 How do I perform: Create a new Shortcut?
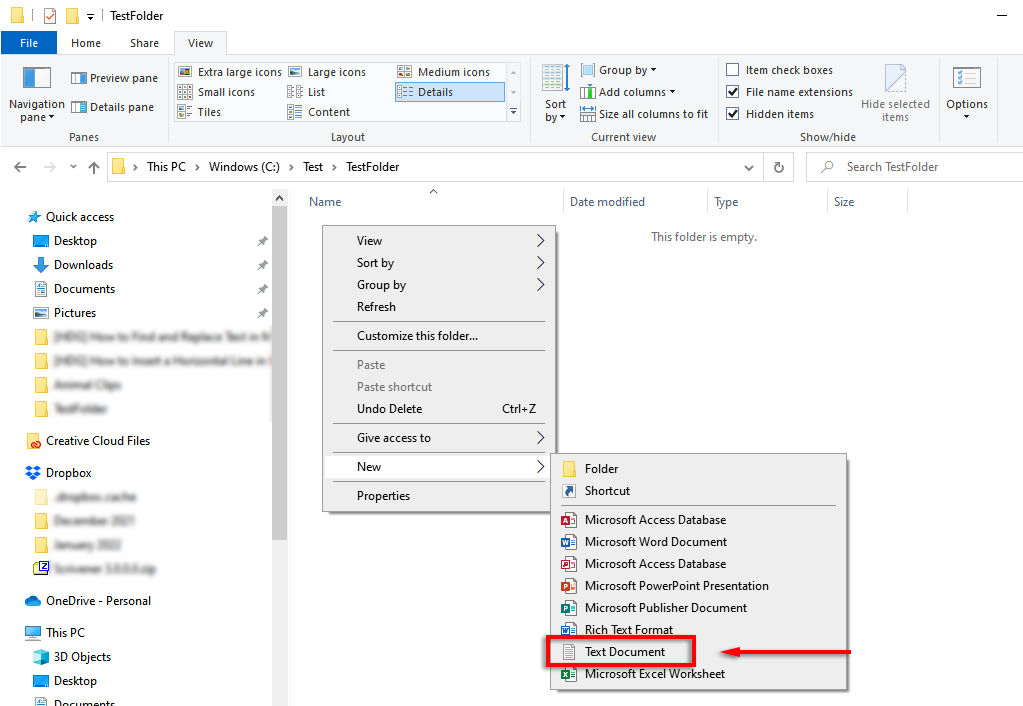699,491
